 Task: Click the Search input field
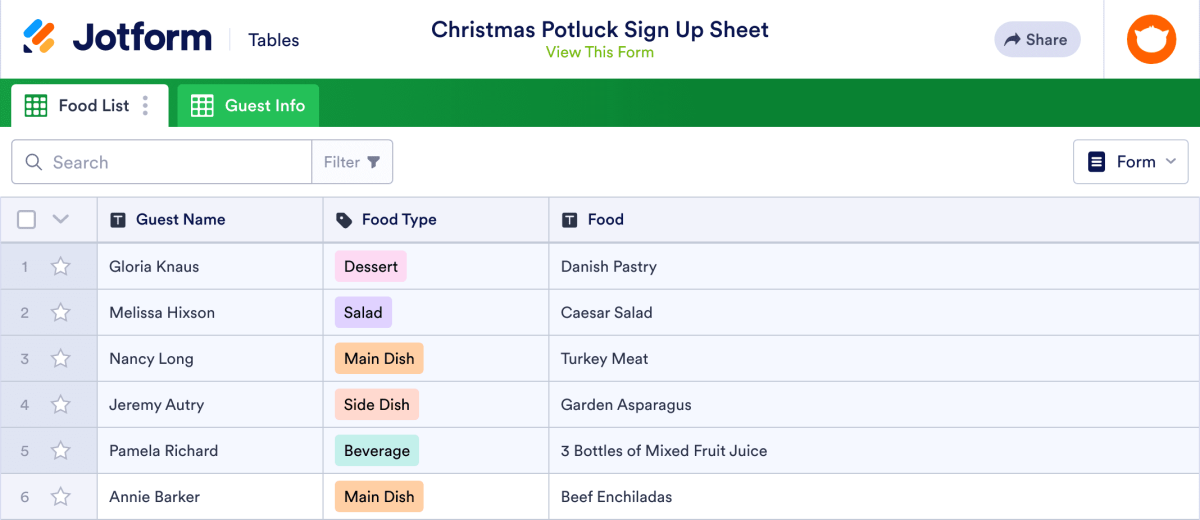click(162, 162)
